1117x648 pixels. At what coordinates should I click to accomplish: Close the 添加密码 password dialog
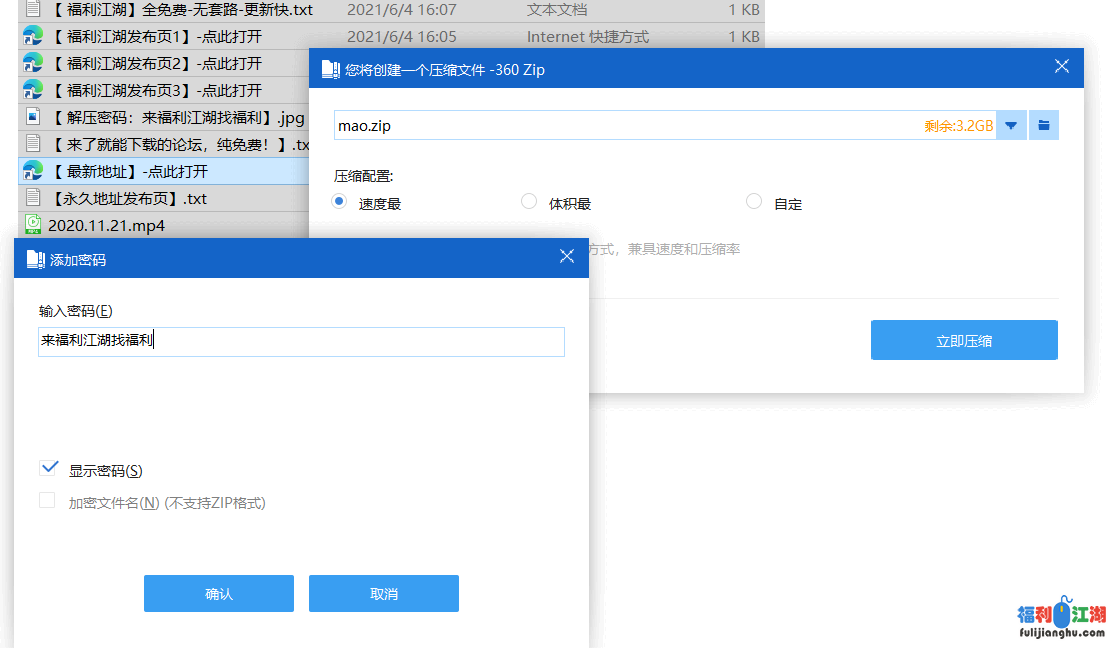(566, 257)
